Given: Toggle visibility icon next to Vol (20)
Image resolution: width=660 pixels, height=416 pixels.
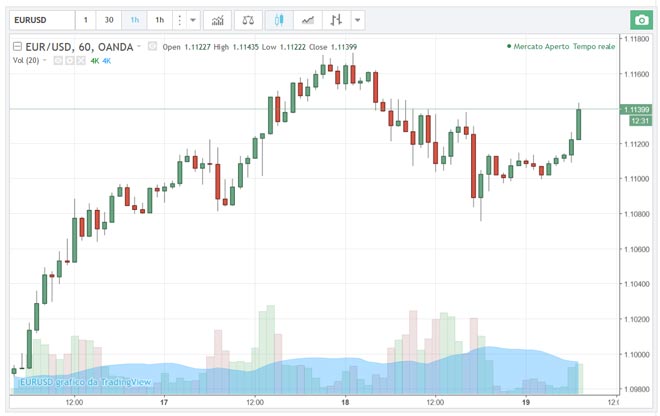Looking at the screenshot, I should coord(58,61).
